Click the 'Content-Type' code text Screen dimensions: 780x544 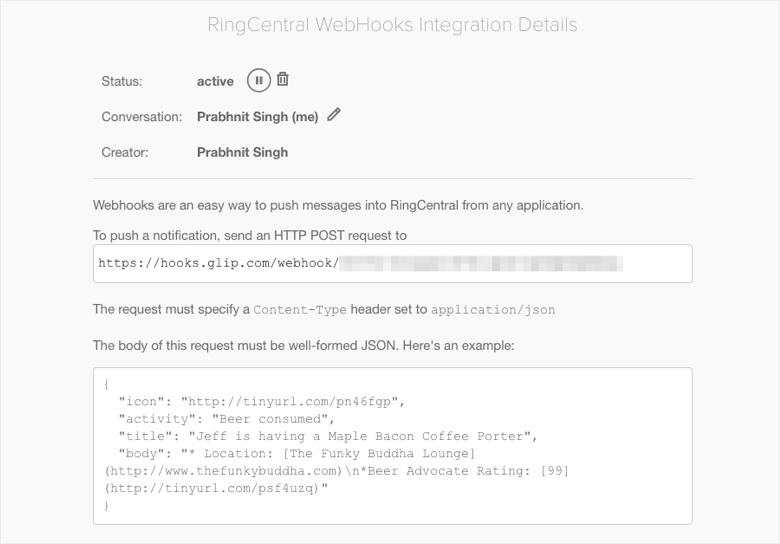tap(299, 310)
